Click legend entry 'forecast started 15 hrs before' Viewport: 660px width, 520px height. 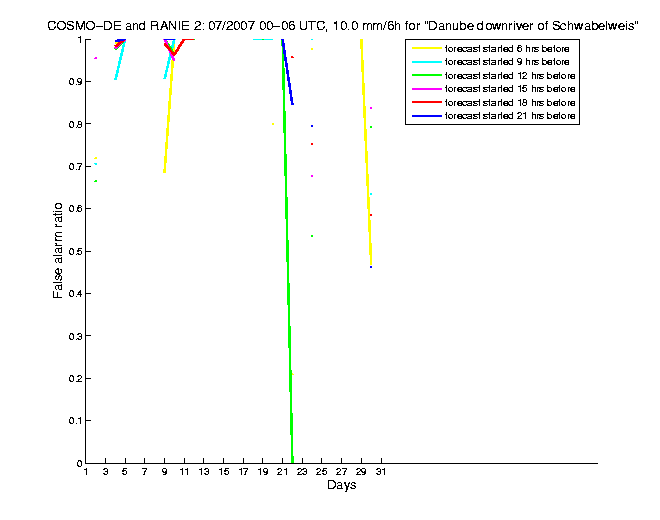pyautogui.click(x=510, y=89)
